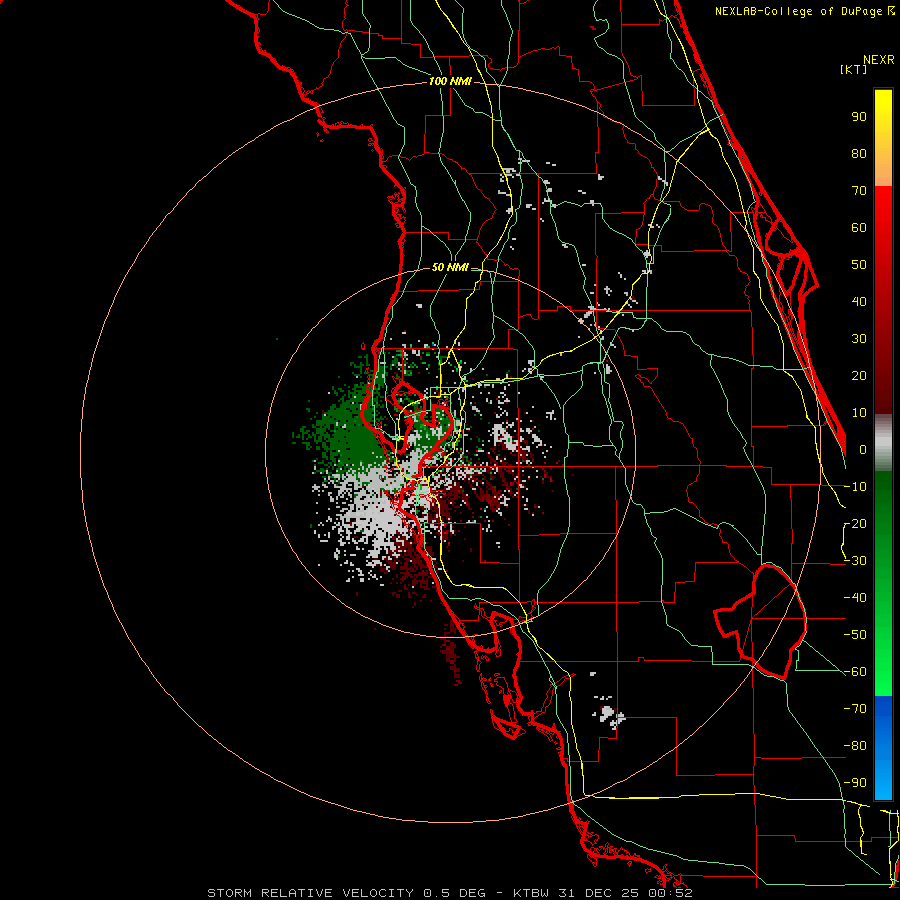Image resolution: width=900 pixels, height=900 pixels.
Task: Click the 90 value on the velocity scale
Action: pos(859,117)
